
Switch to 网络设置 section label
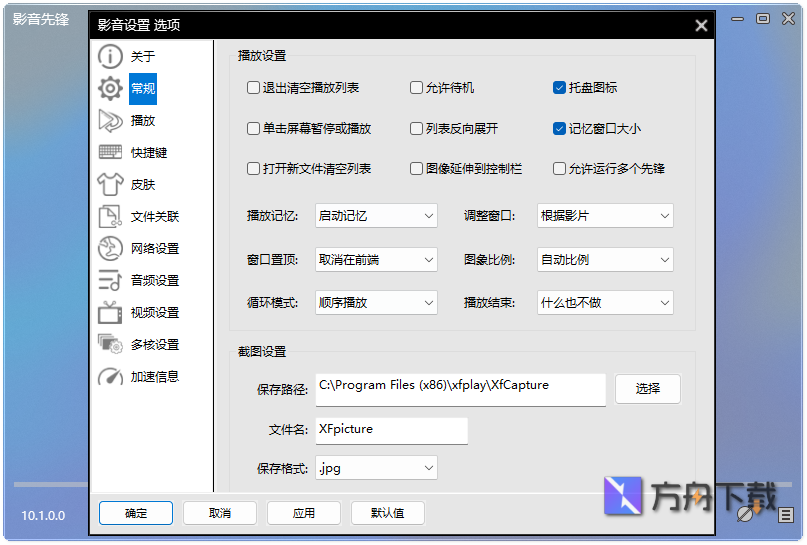click(154, 248)
